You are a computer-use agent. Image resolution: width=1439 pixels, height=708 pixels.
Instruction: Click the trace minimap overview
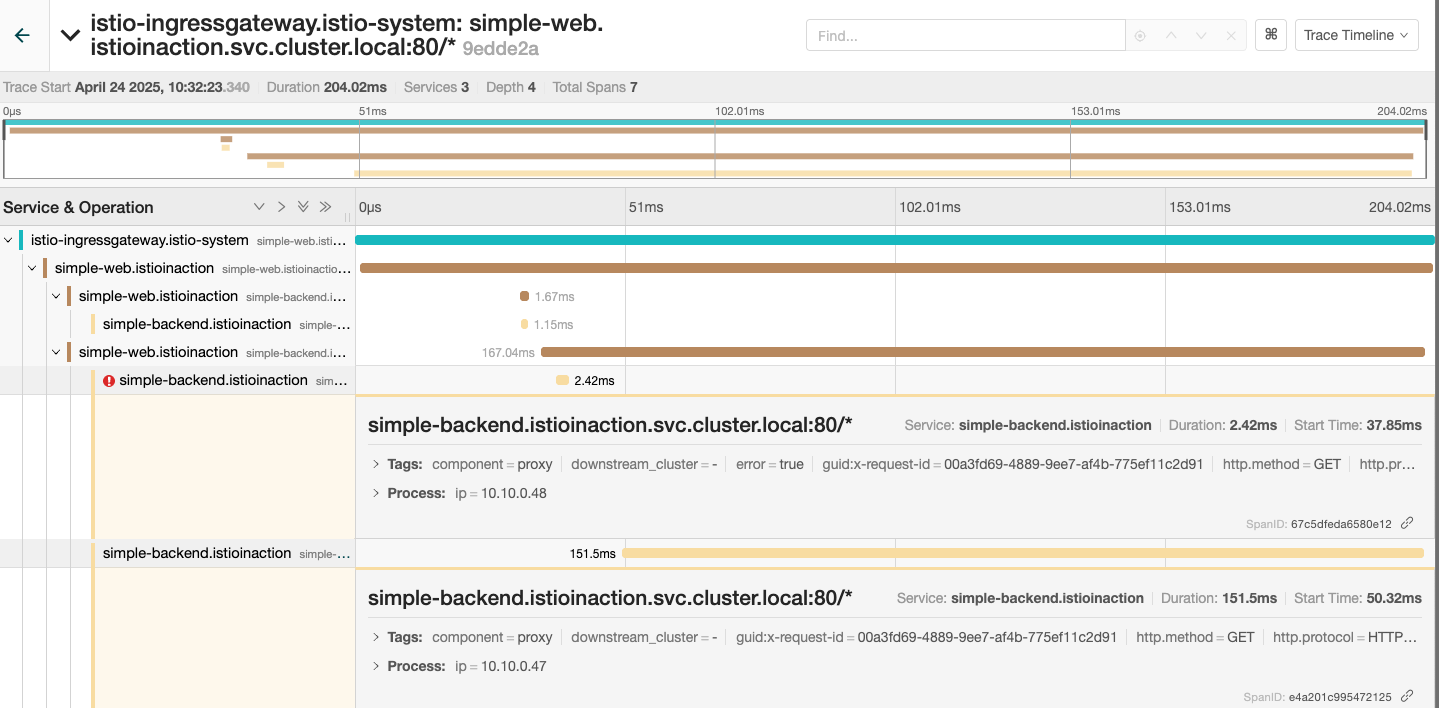coord(715,148)
